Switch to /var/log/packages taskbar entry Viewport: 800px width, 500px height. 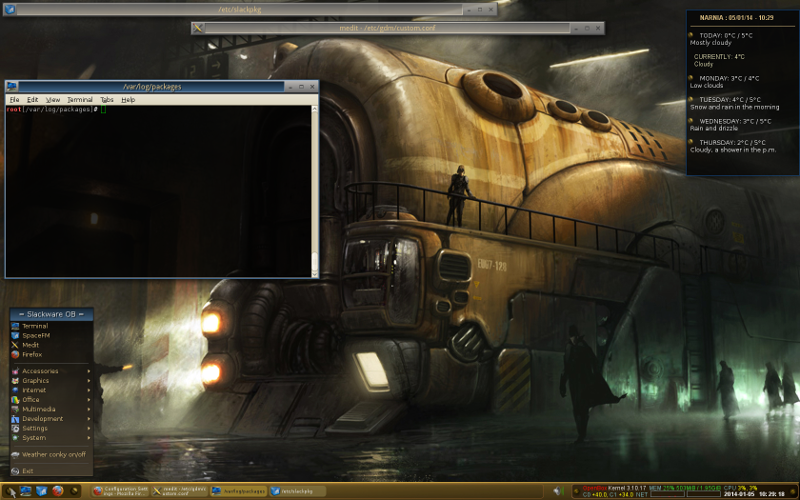pyautogui.click(x=239, y=491)
